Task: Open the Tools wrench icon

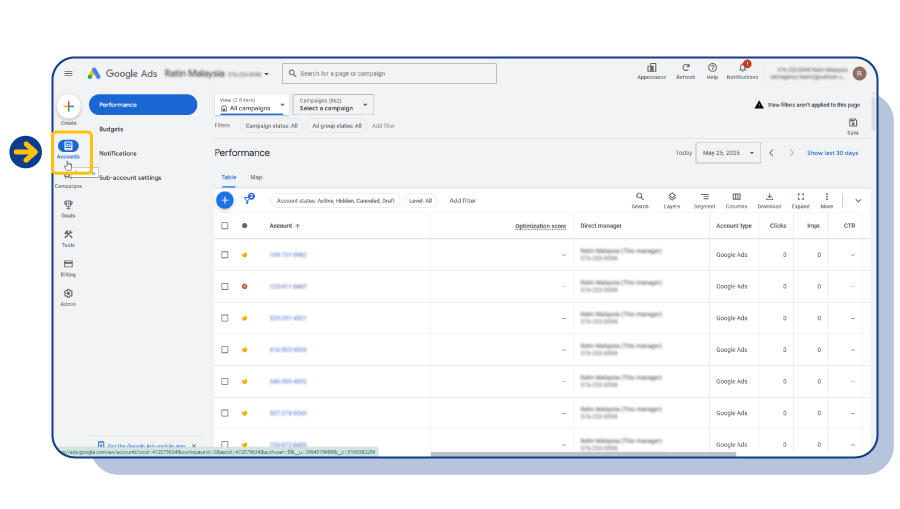Action: pos(68,234)
